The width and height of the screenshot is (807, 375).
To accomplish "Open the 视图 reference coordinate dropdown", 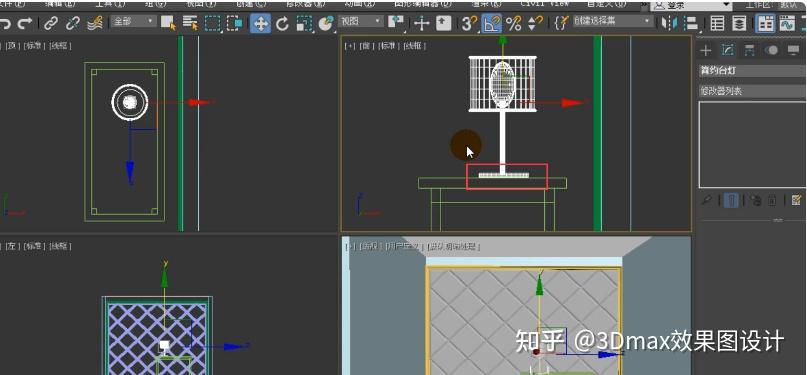I will coord(361,22).
